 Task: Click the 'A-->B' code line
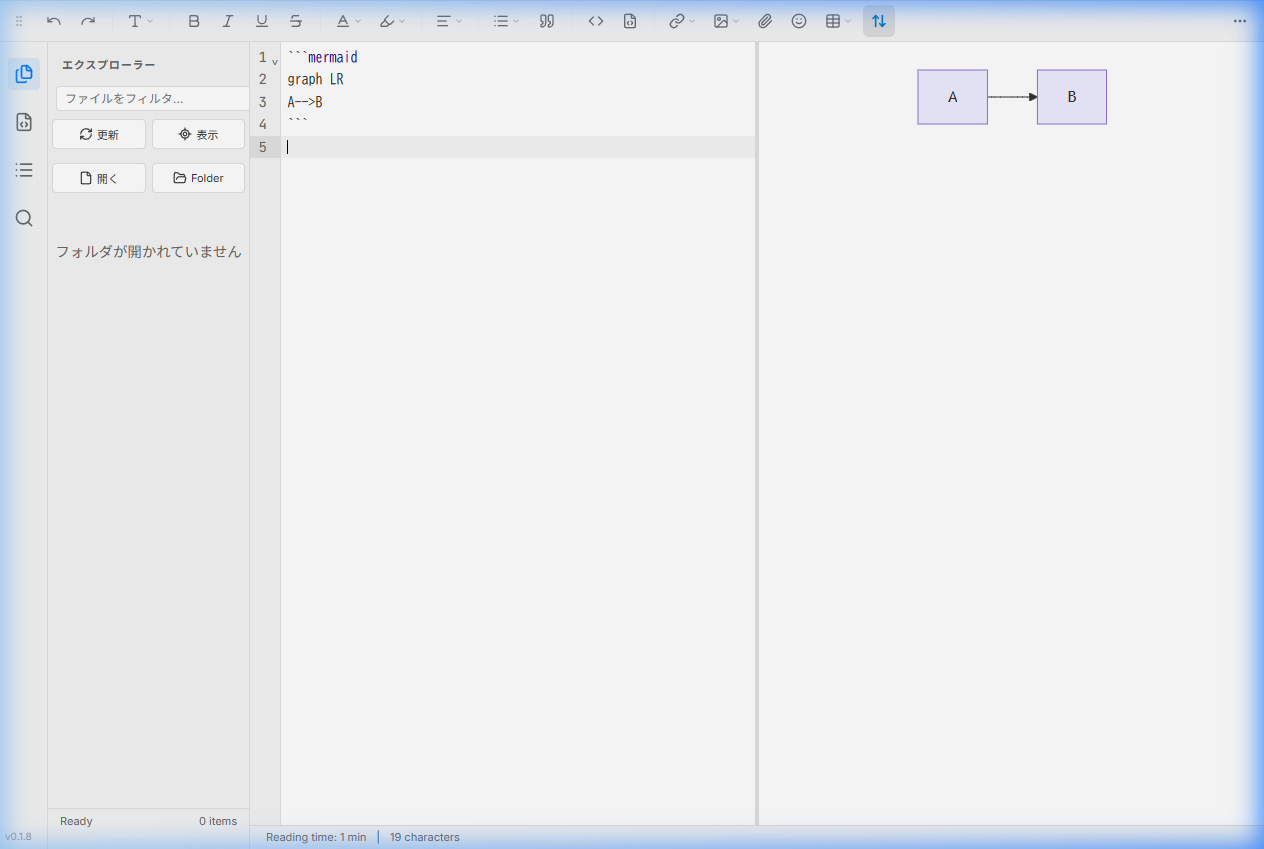[x=305, y=102]
